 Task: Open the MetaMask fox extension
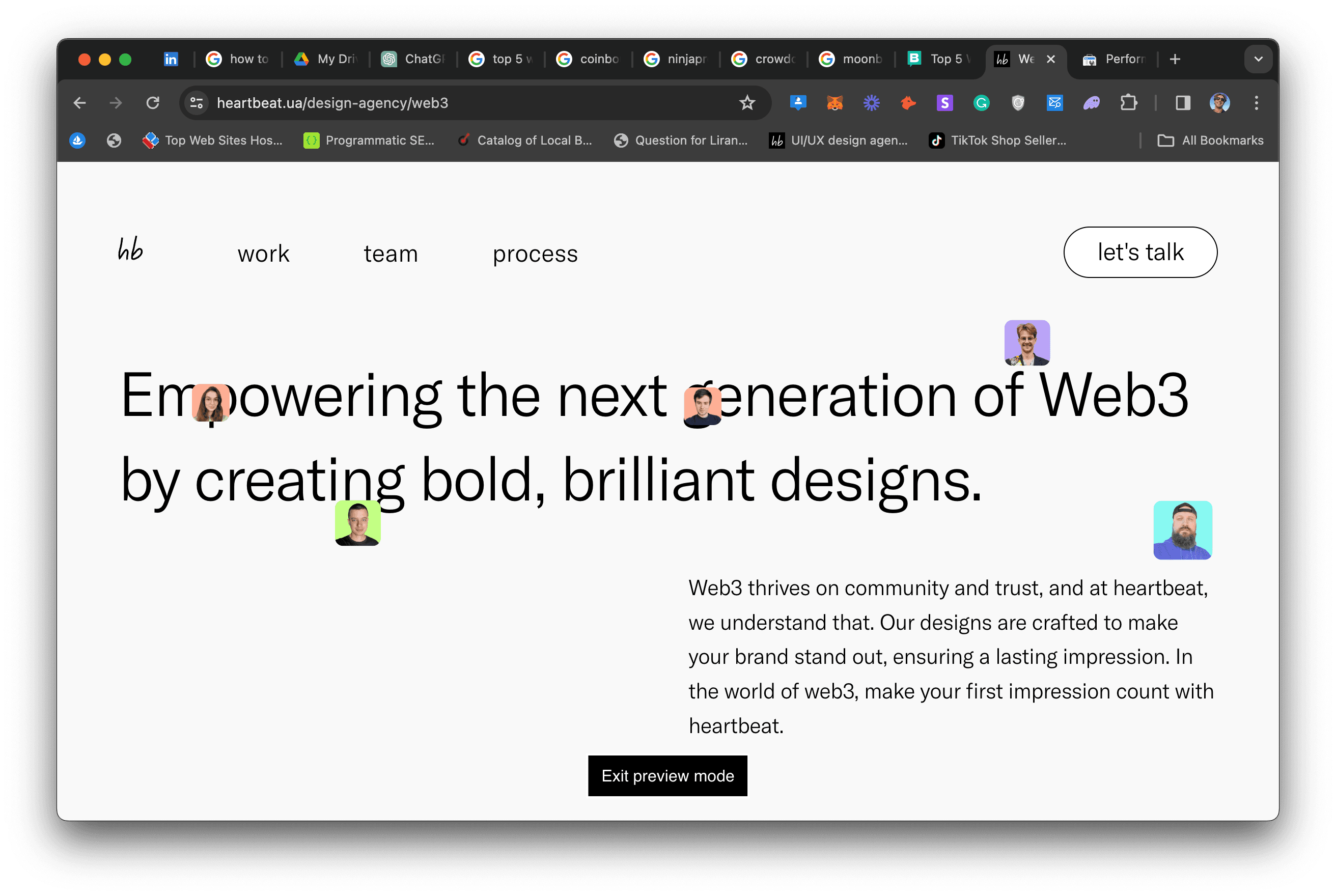point(835,103)
